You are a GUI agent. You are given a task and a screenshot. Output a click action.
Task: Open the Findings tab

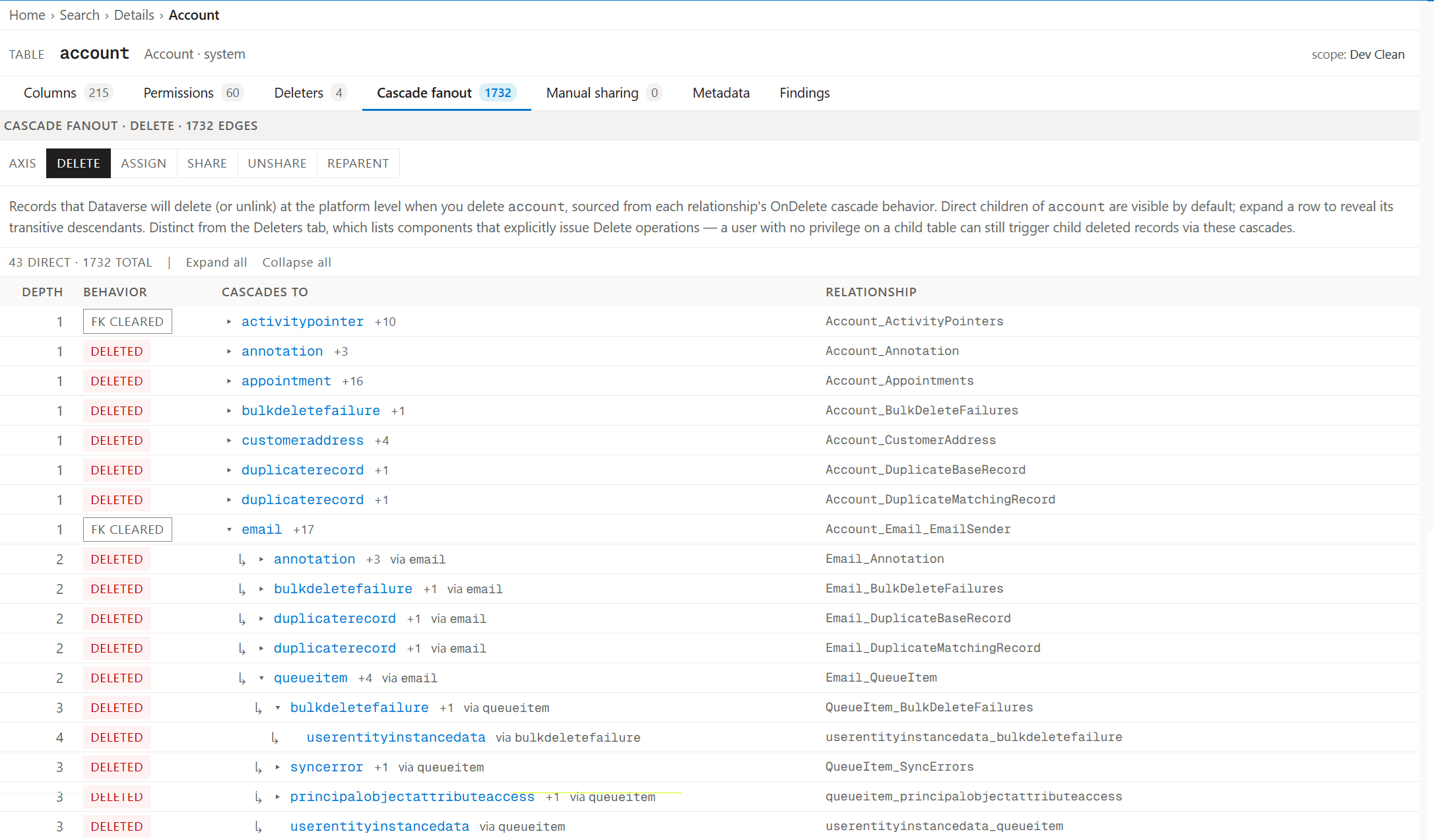pyautogui.click(x=804, y=93)
